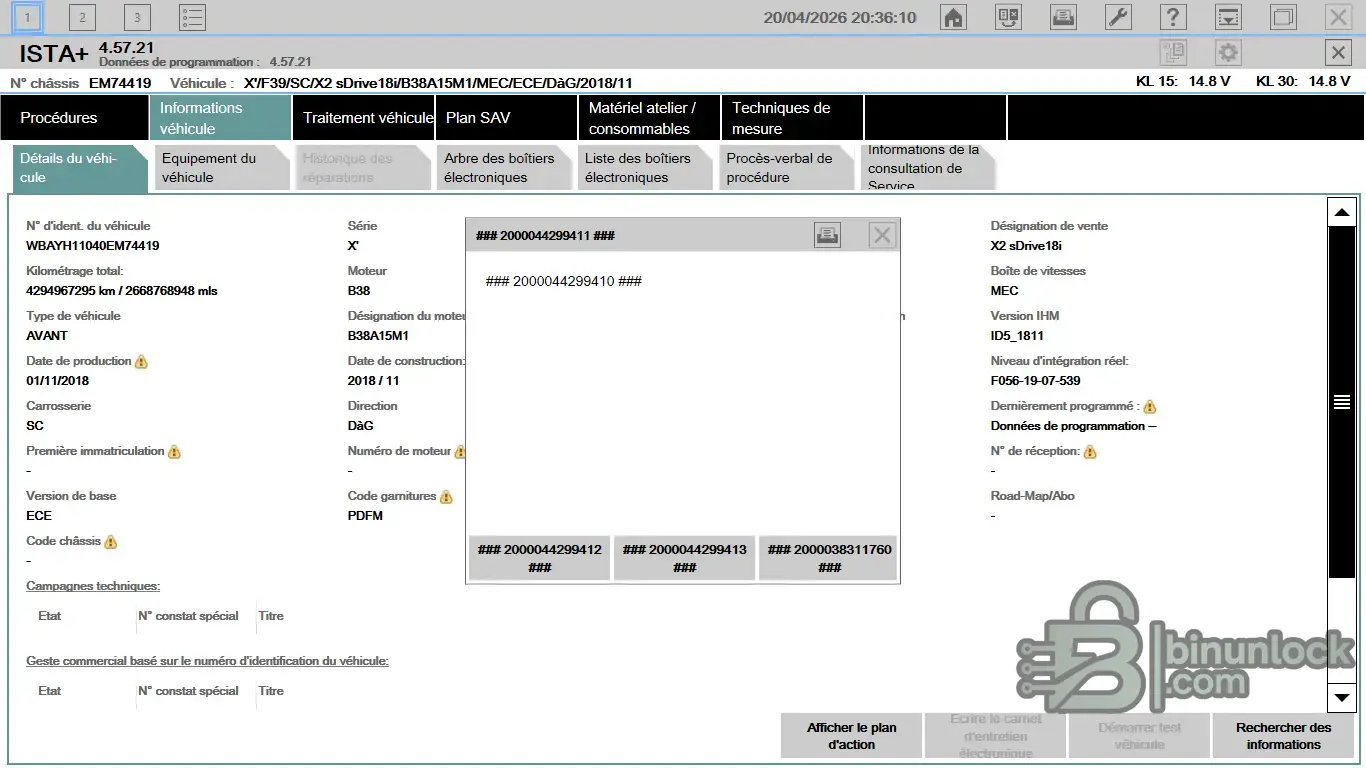1366x768 pixels.
Task: Select session tab number 3
Action: pyautogui.click(x=137, y=17)
